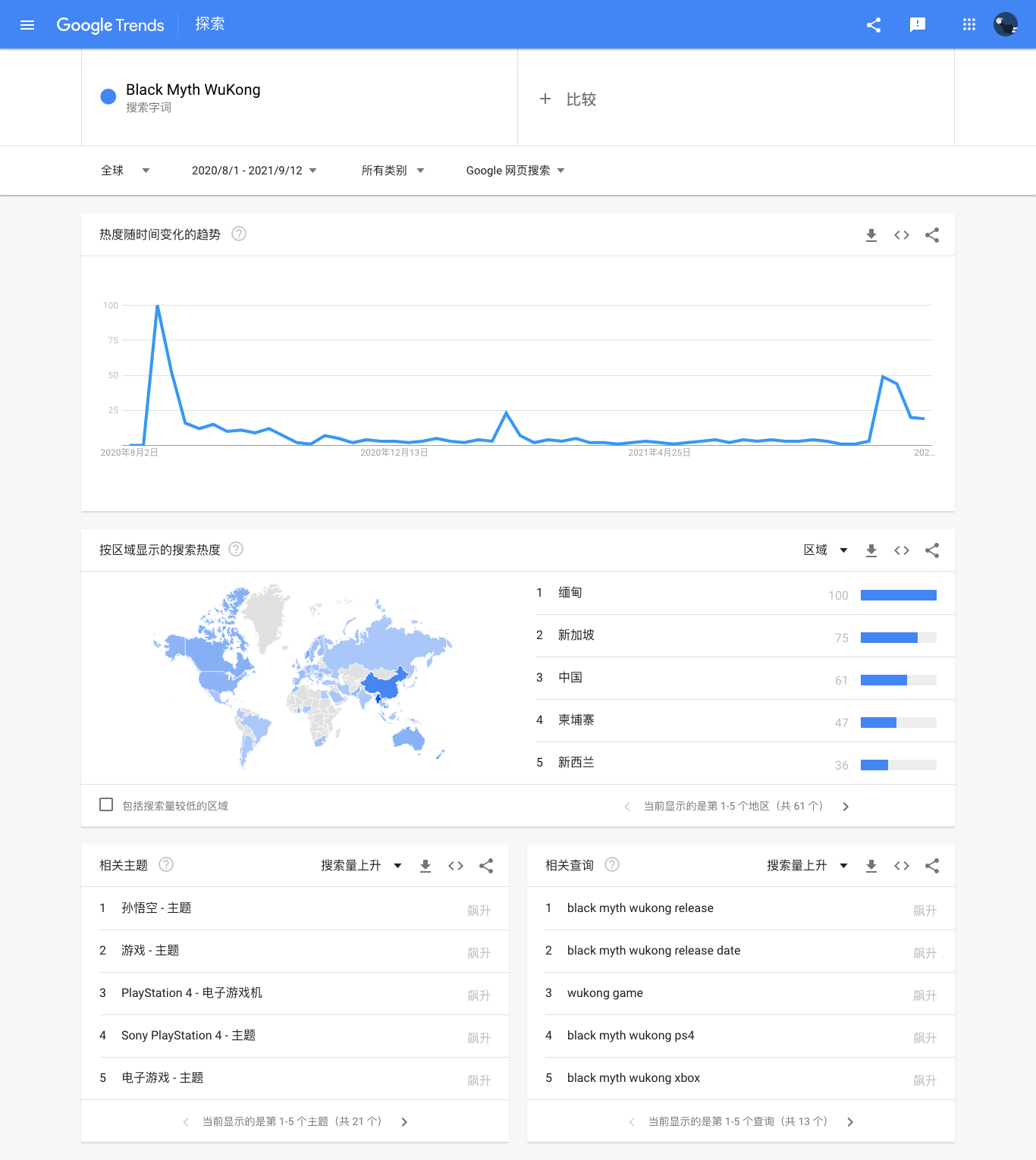The width and height of the screenshot is (1036, 1160).
Task: Select region 中国 in the list
Action: [570, 678]
